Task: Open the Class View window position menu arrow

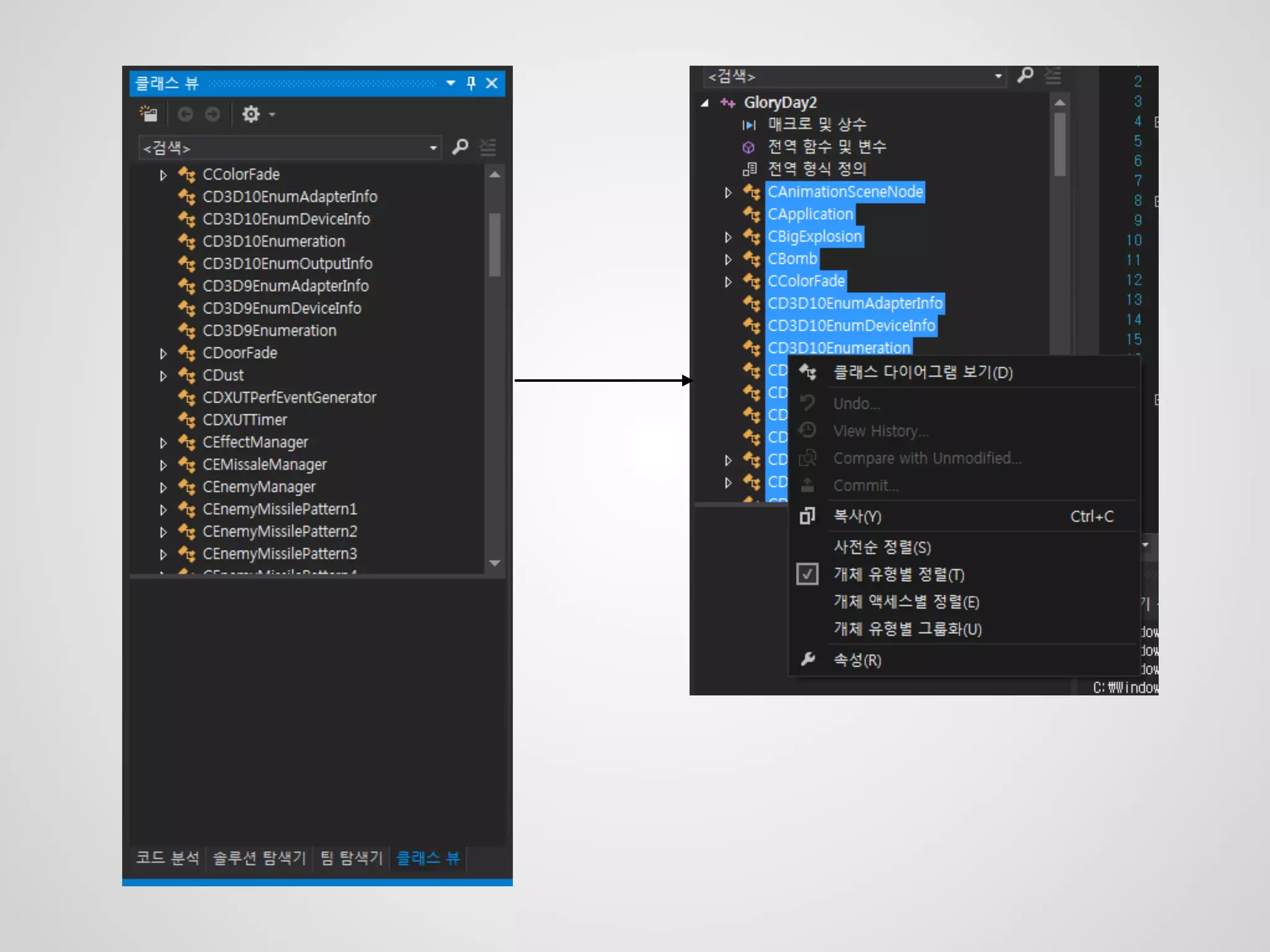Action: 450,83
